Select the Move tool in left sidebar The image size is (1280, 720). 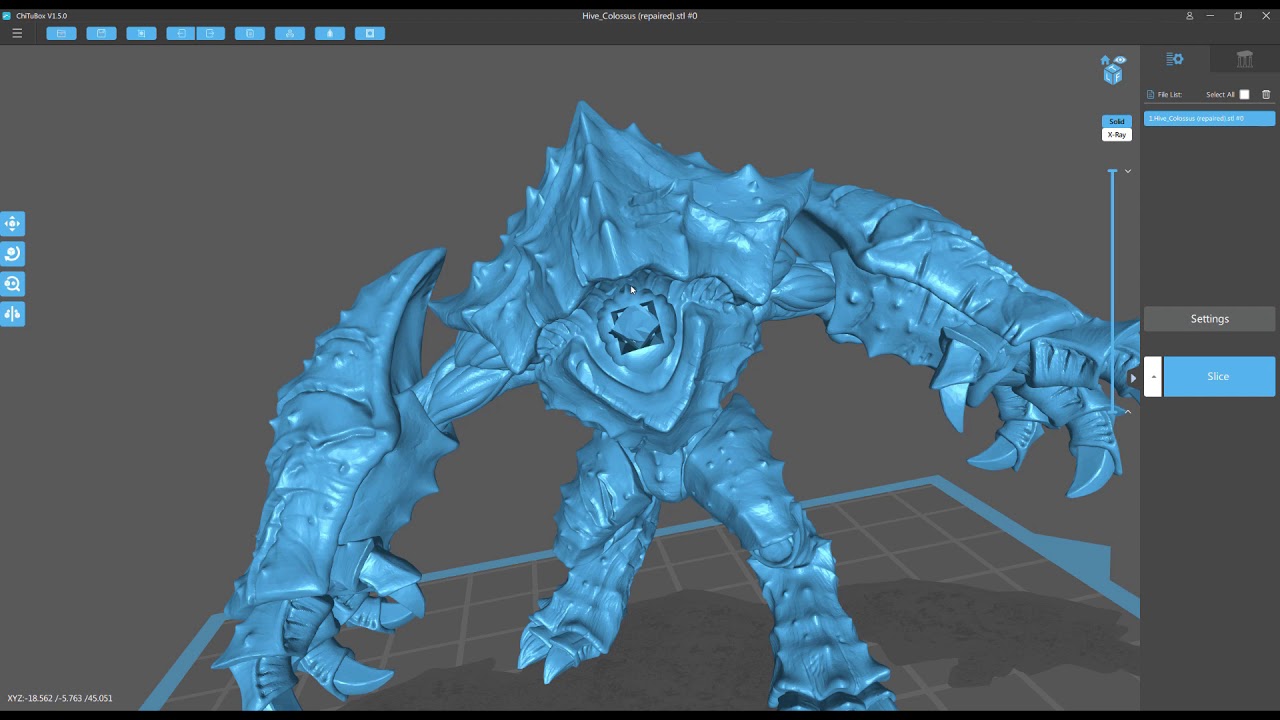pos(12,224)
